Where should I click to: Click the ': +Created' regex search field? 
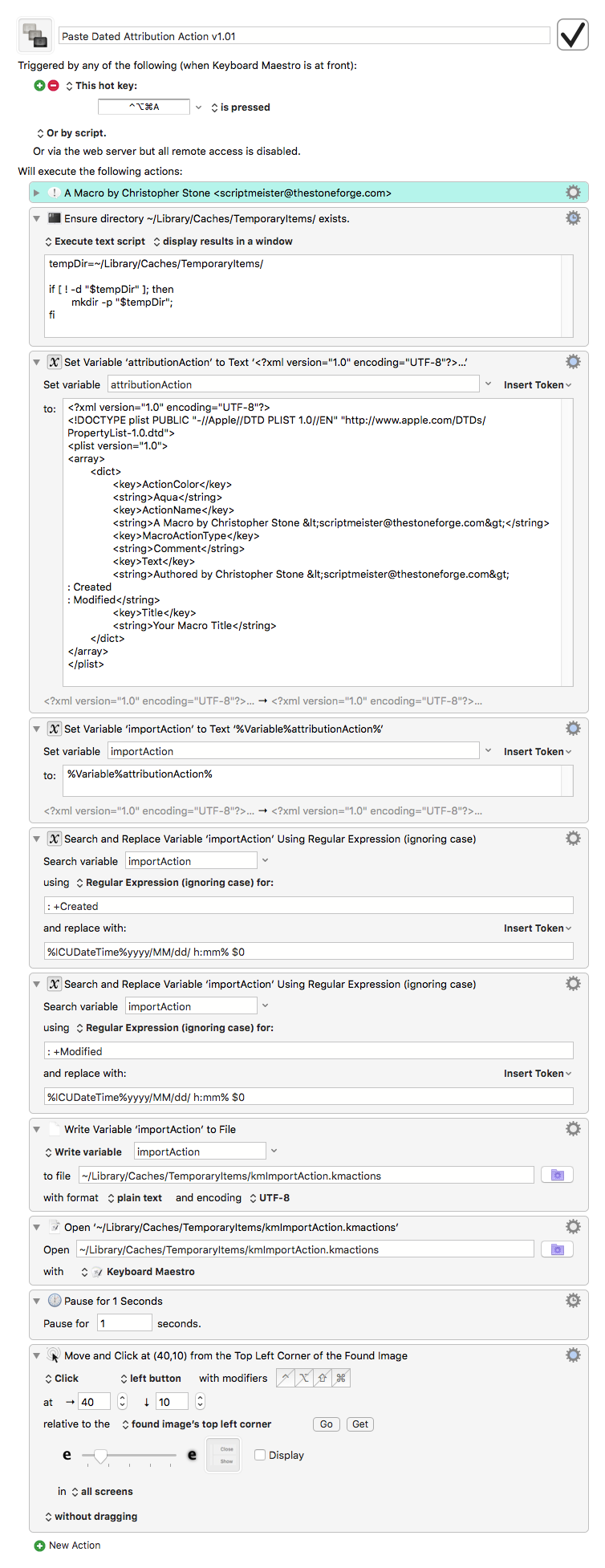[x=309, y=906]
